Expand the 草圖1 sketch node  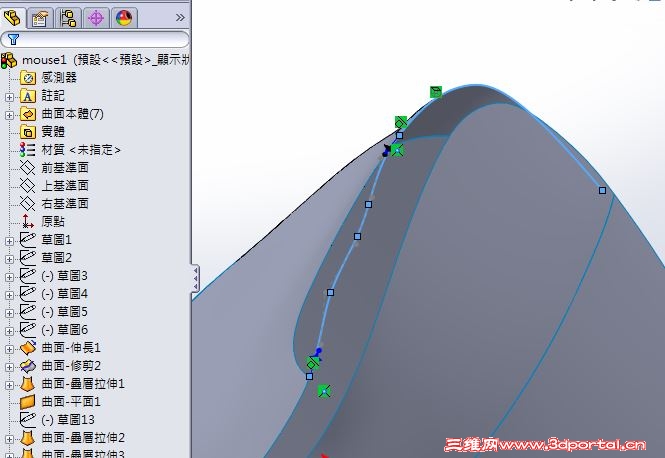click(9, 241)
